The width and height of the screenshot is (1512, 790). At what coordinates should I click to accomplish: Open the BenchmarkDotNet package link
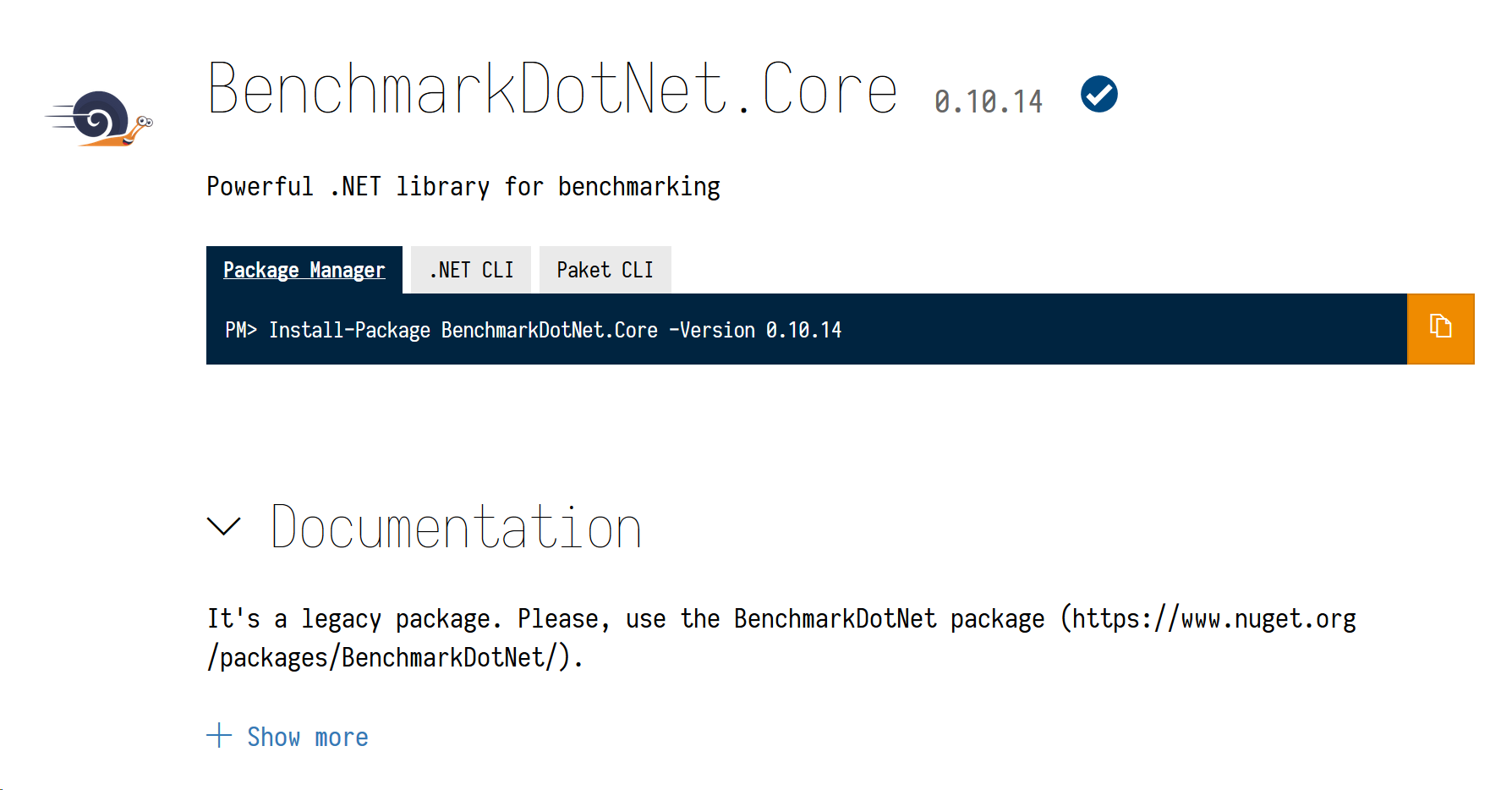(1209, 618)
